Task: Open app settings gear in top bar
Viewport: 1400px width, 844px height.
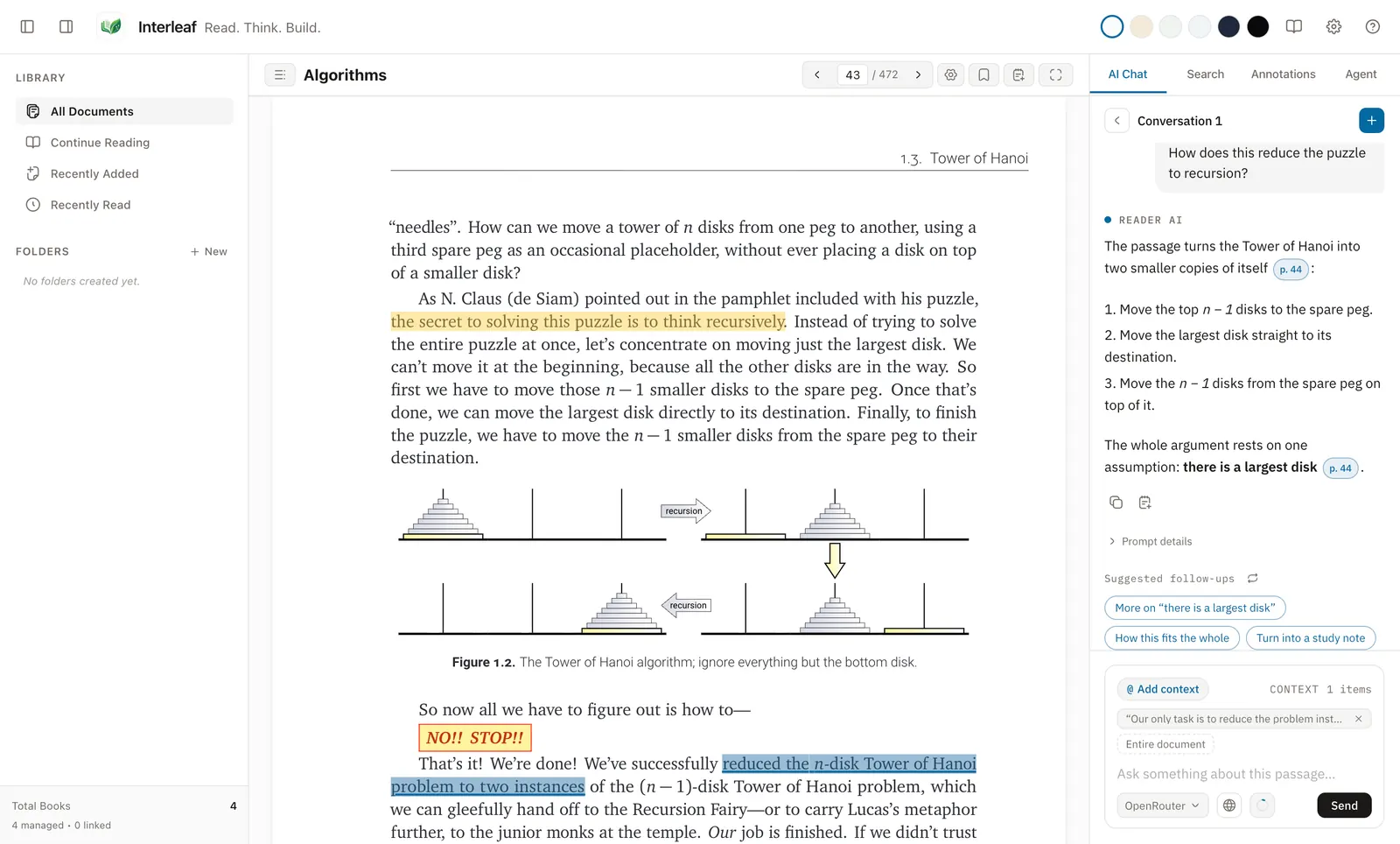Action: click(x=1333, y=27)
